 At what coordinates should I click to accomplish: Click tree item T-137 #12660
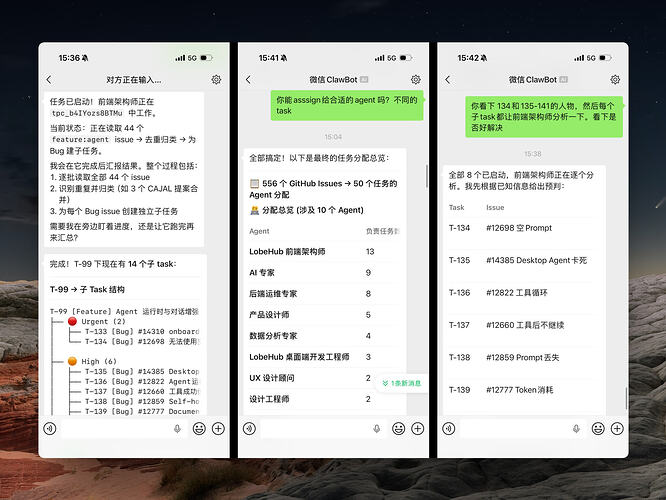click(142, 391)
